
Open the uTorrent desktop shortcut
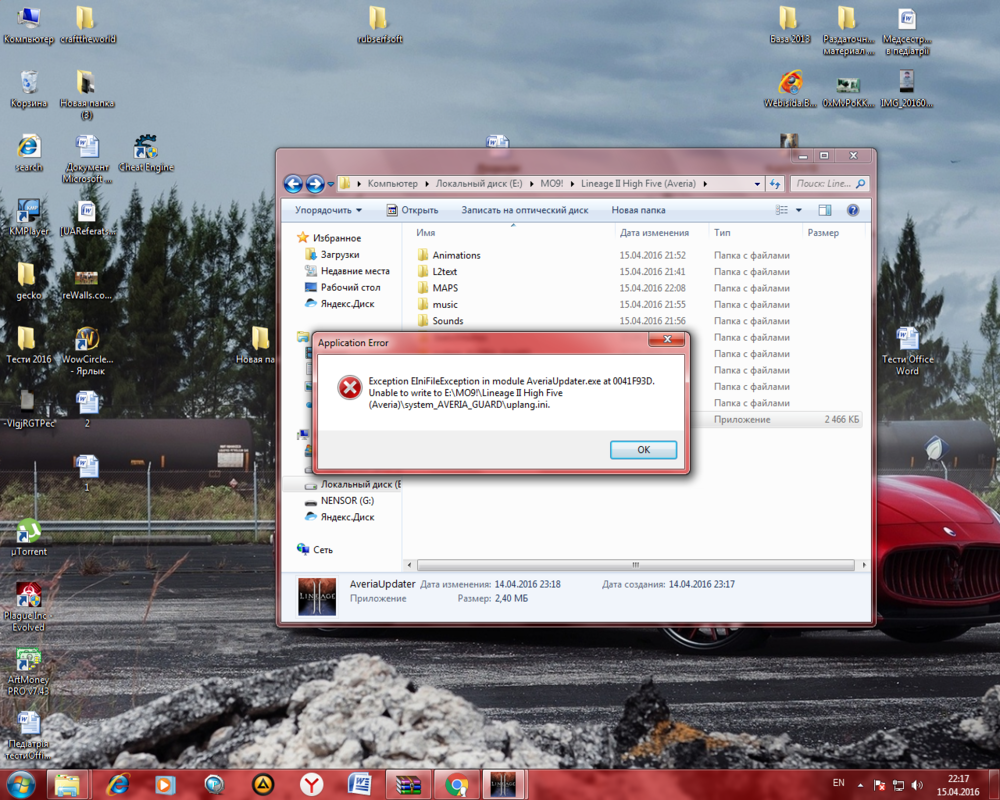pos(29,533)
